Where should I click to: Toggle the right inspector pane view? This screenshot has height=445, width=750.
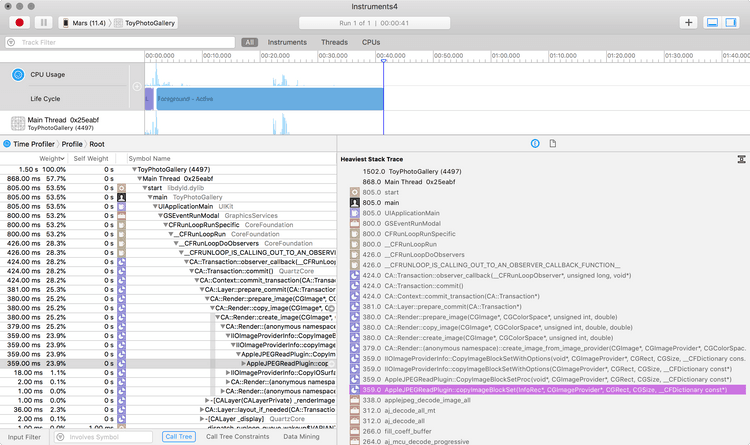pyautogui.click(x=730, y=22)
